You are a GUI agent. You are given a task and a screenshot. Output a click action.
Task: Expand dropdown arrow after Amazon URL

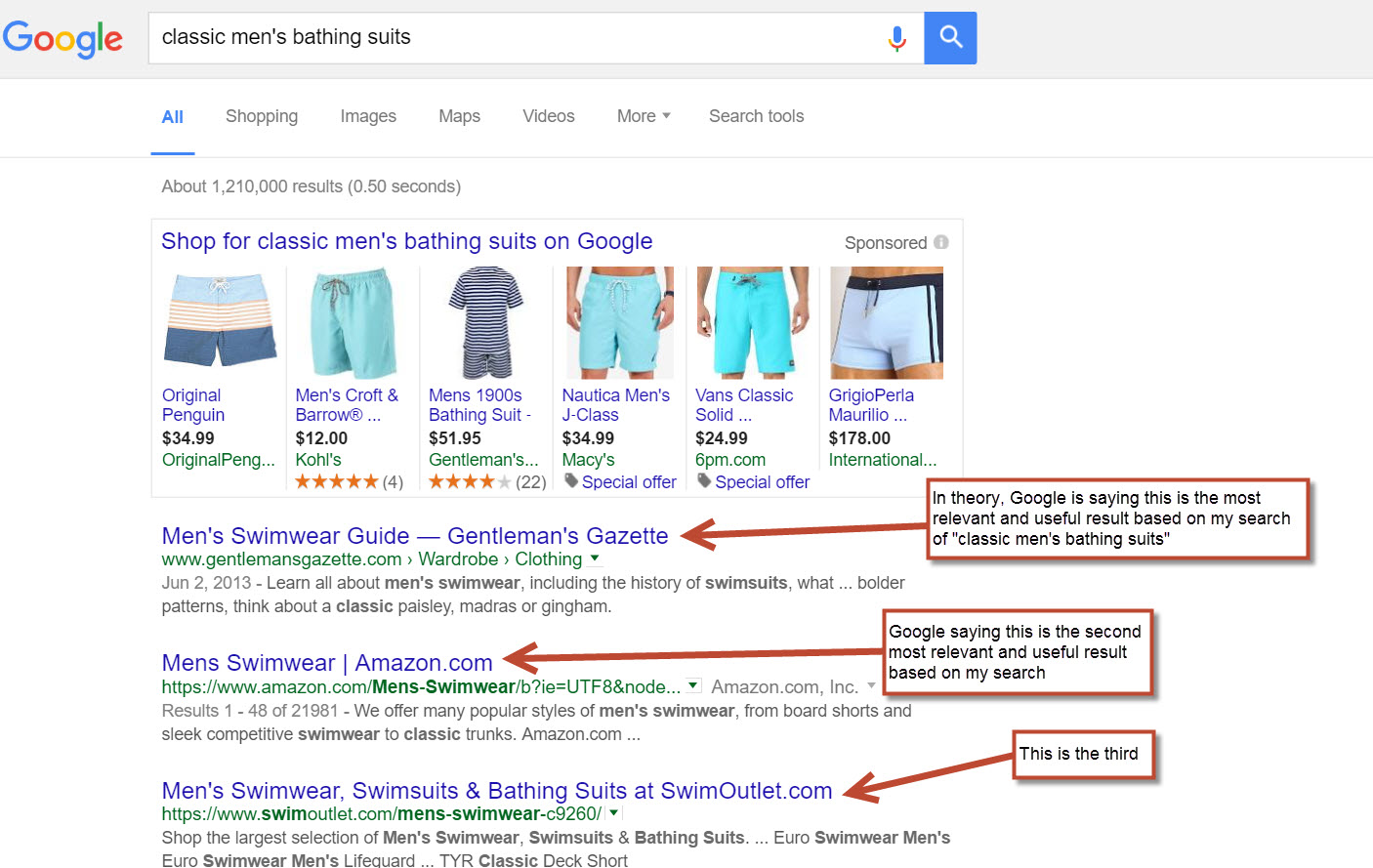(x=692, y=685)
